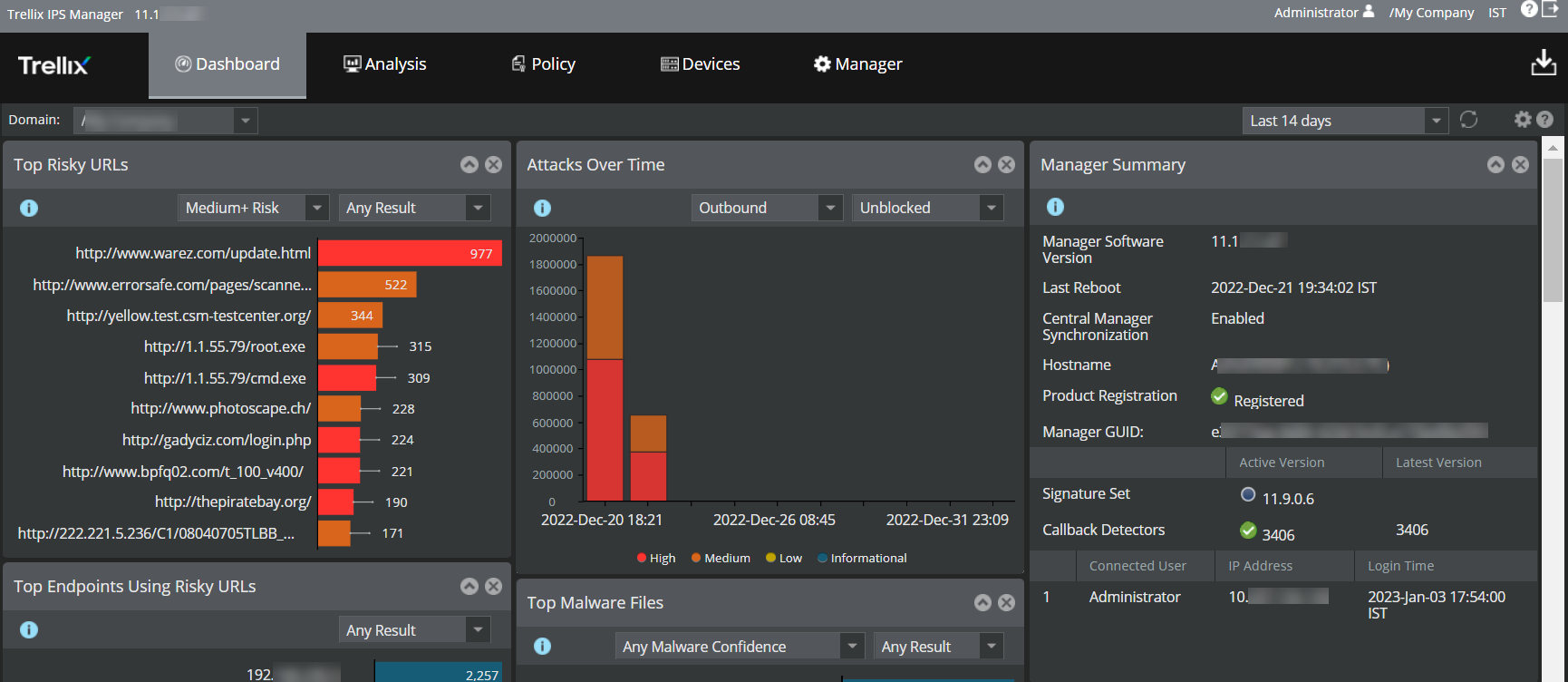
Task: Close the Top Malware Files panel
Action: pyautogui.click(x=1007, y=602)
